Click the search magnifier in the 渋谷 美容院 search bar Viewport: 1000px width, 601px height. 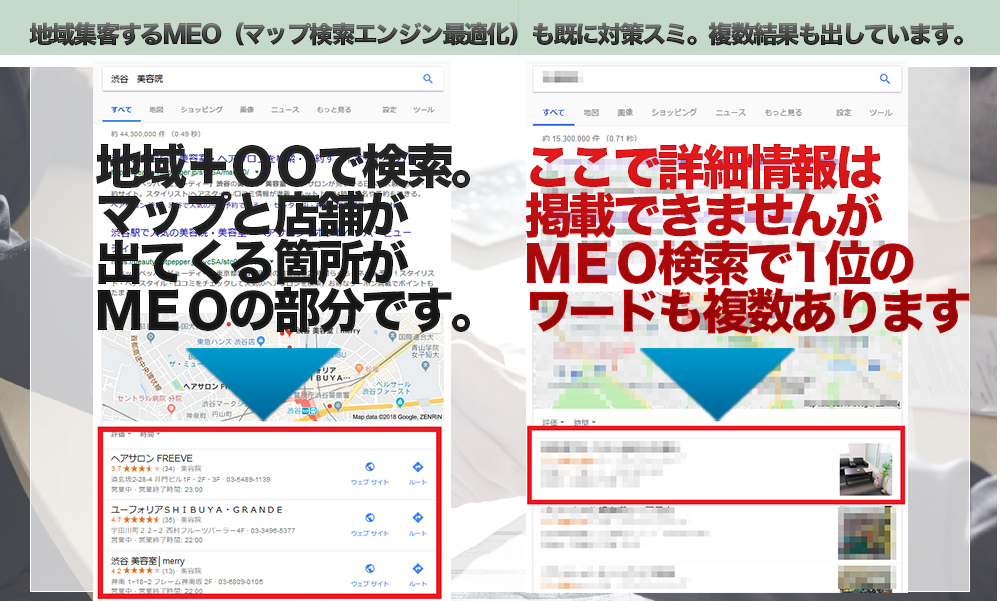tap(428, 79)
